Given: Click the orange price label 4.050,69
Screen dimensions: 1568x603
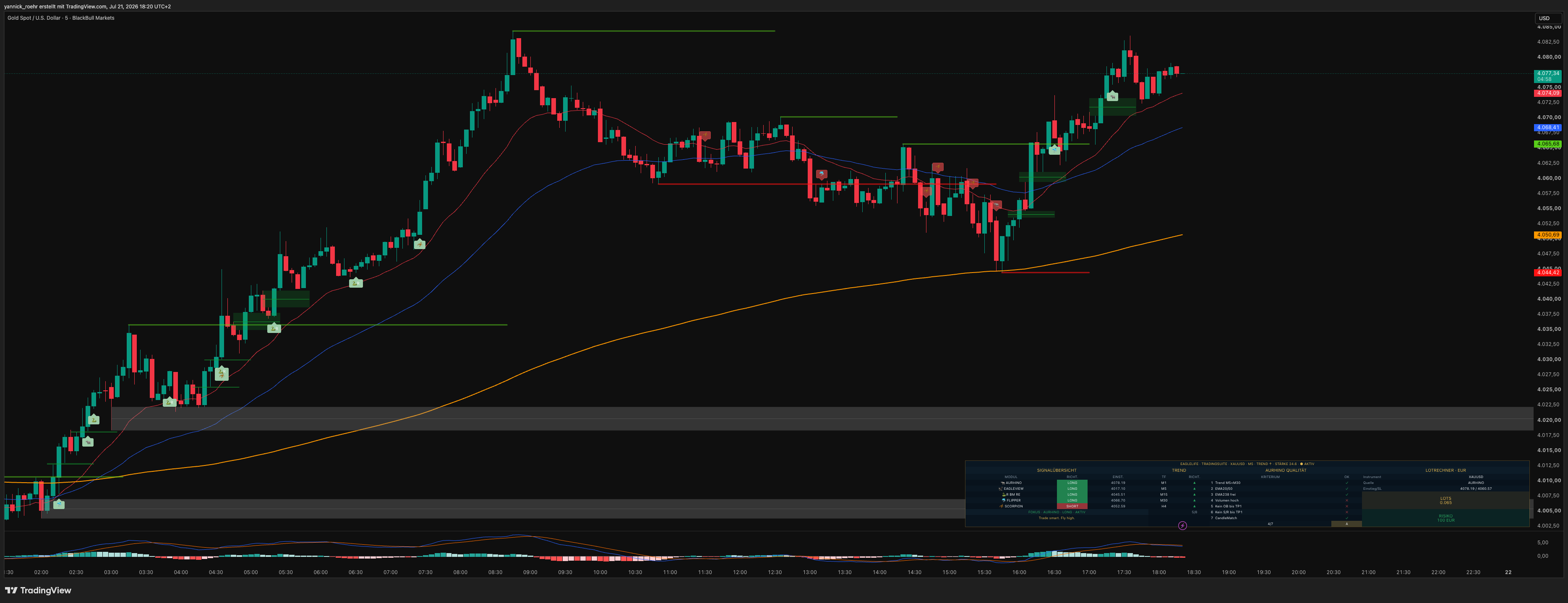Looking at the screenshot, I should [x=1548, y=235].
